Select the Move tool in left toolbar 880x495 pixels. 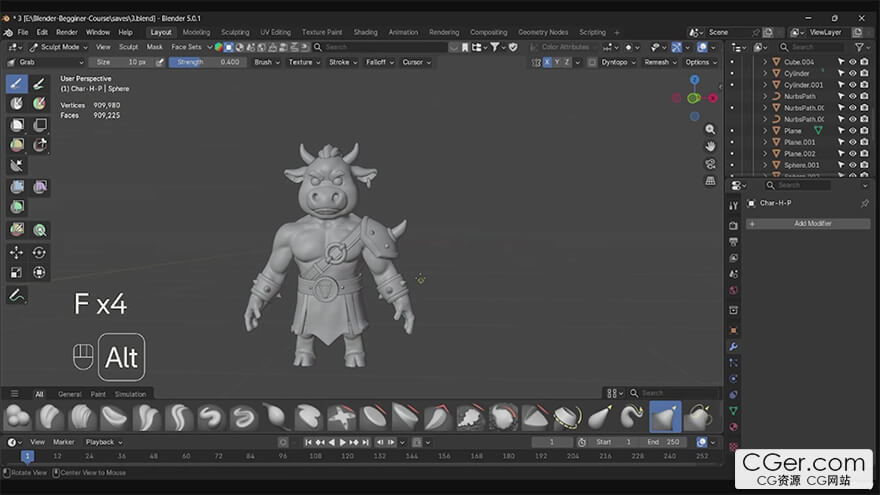coord(16,253)
